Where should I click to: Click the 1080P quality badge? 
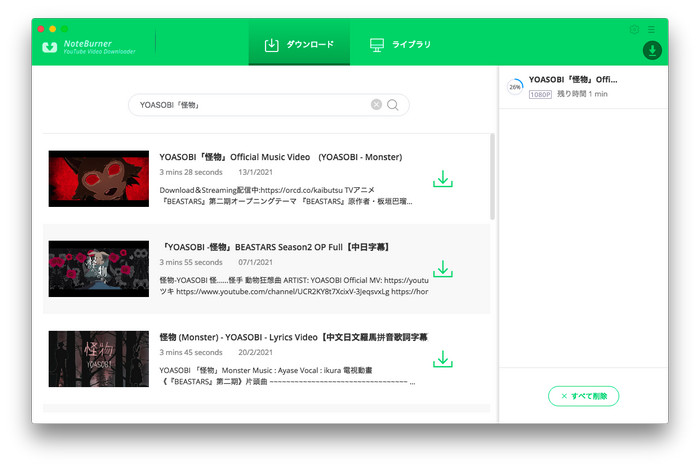(x=540, y=94)
